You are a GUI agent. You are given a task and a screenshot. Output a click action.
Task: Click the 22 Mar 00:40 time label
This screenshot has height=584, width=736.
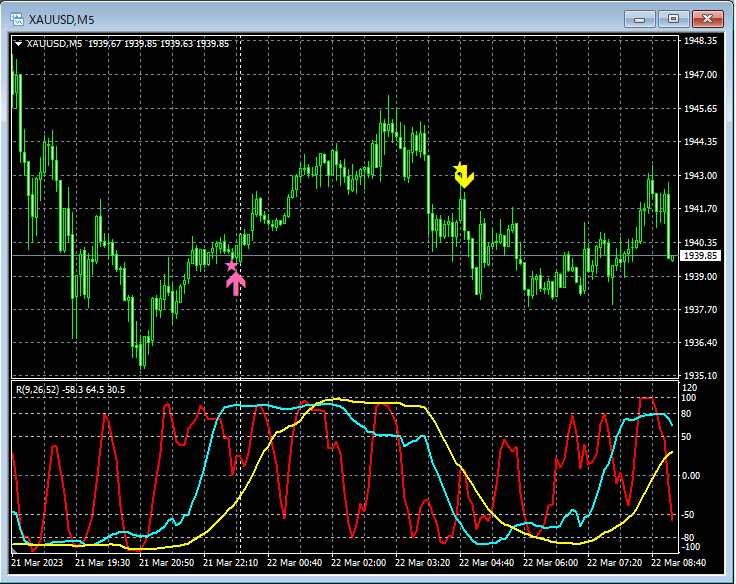click(x=294, y=562)
